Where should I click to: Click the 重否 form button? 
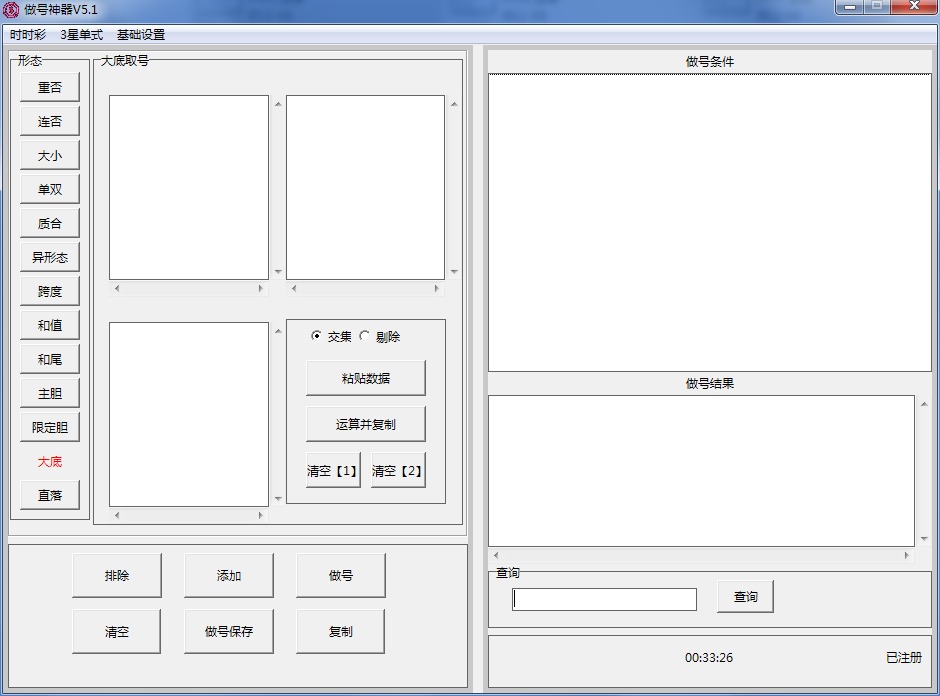[50, 88]
